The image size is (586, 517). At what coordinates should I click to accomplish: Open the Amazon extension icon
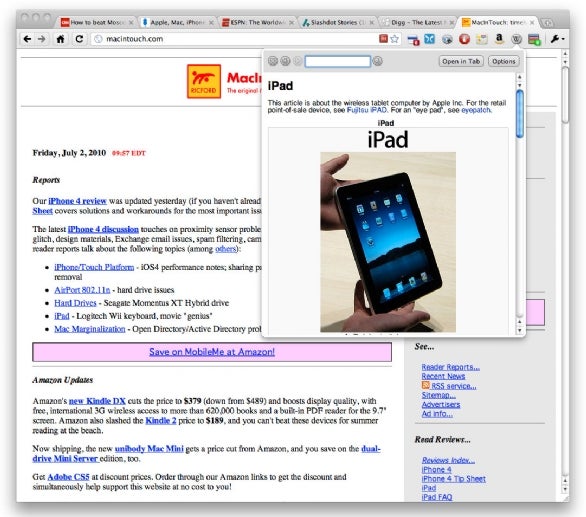click(x=499, y=39)
